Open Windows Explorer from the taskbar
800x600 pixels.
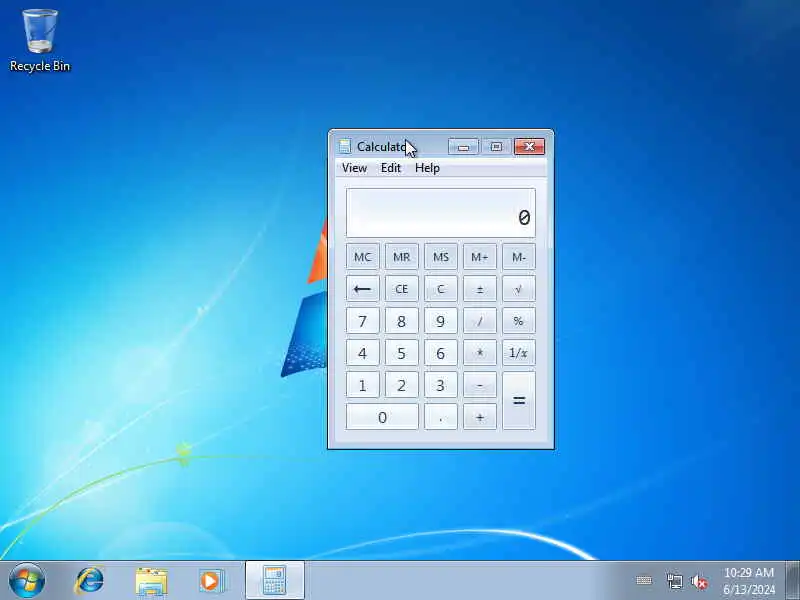[151, 582]
